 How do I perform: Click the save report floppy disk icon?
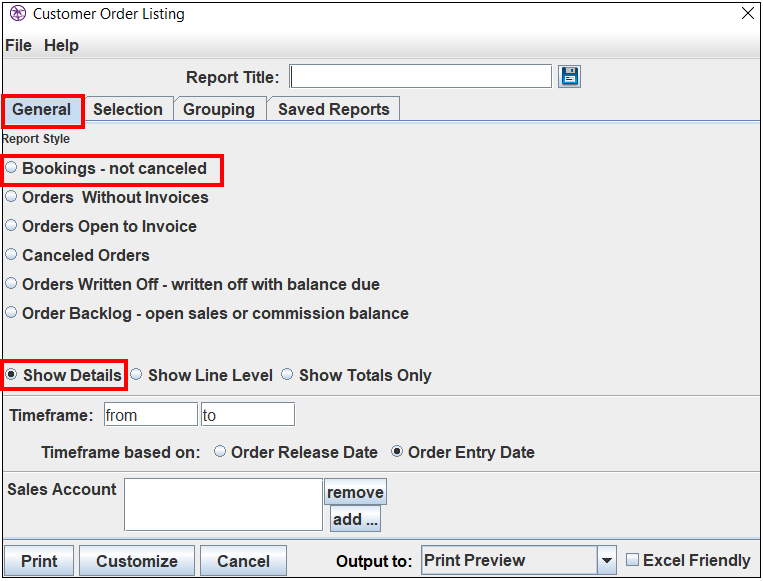click(x=569, y=76)
